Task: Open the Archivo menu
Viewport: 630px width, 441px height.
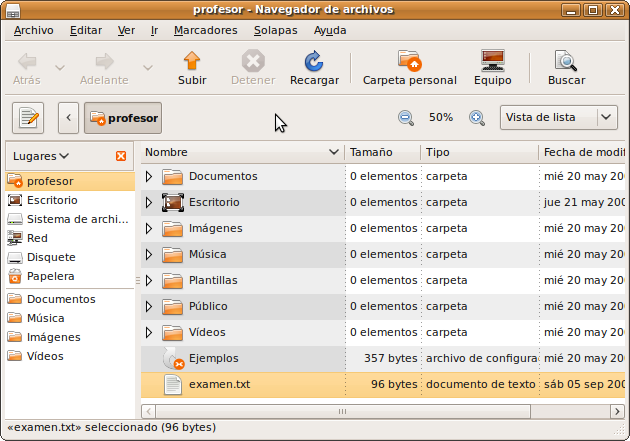Action: tap(34, 30)
